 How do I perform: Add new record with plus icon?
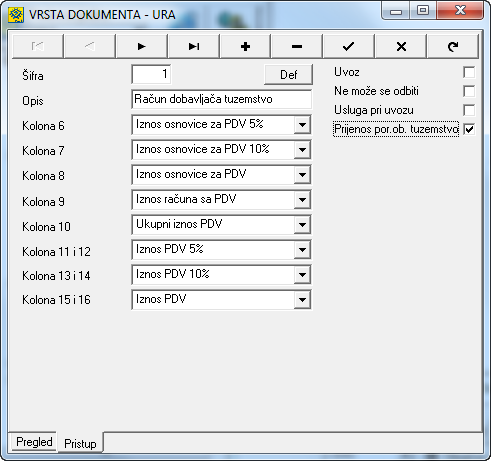coord(246,46)
